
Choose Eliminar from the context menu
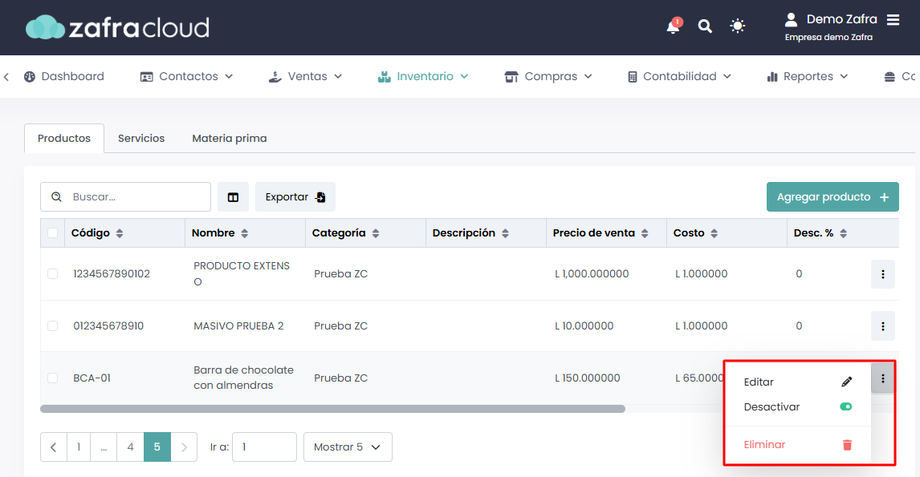click(x=797, y=445)
